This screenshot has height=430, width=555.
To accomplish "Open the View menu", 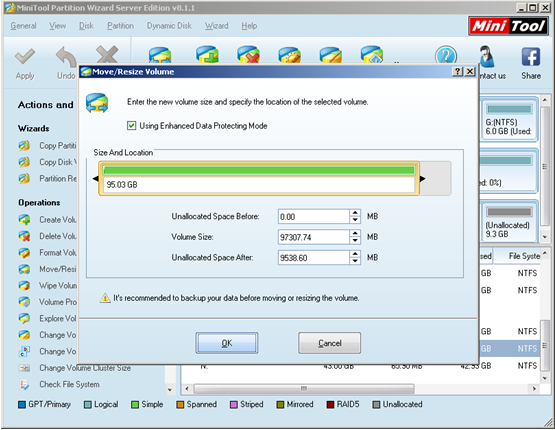I will point(57,26).
